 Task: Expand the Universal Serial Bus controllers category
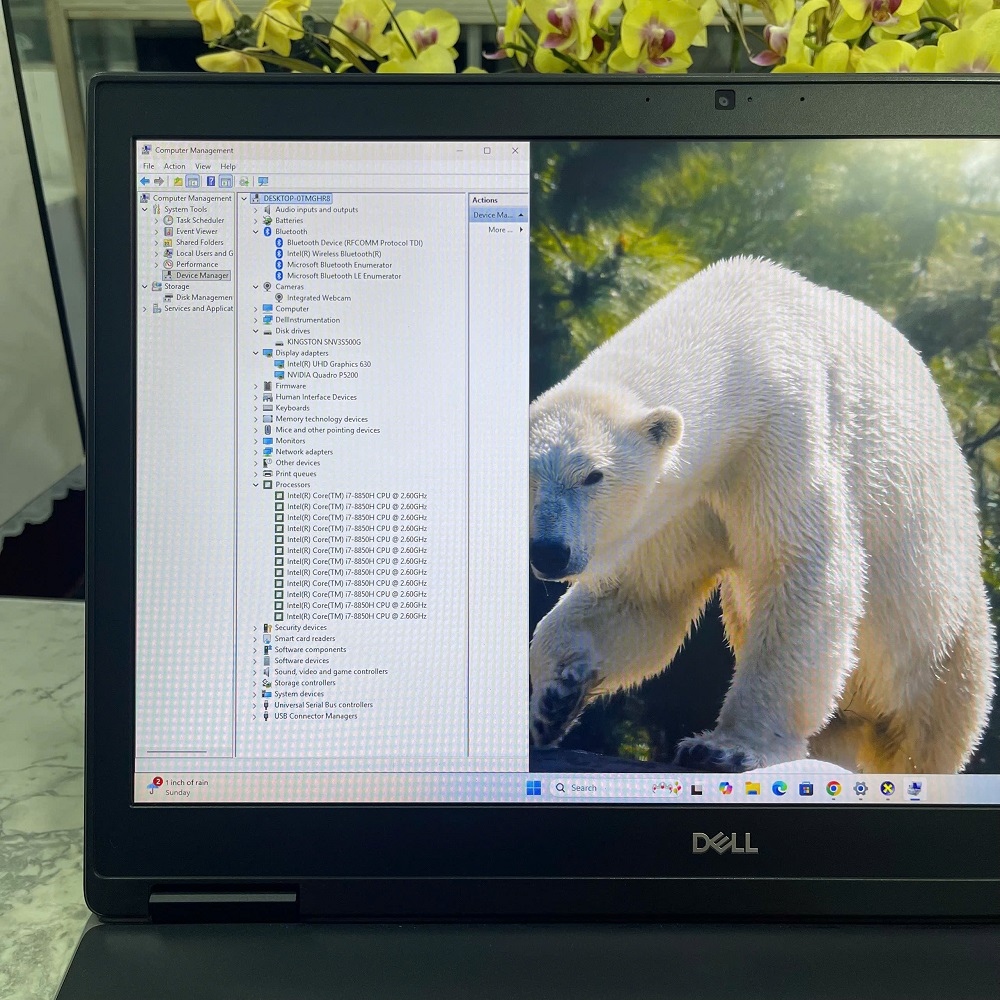[x=253, y=704]
